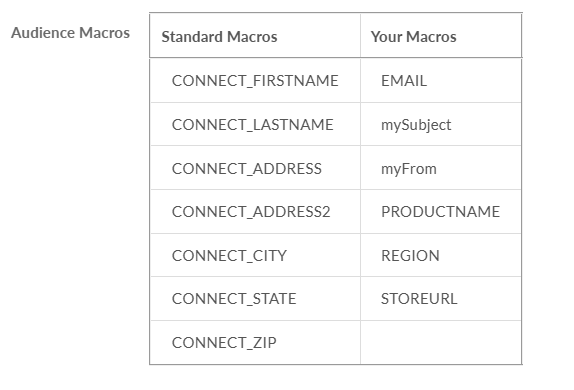Select the CONNECT_LASTNAME macro

click(x=253, y=125)
